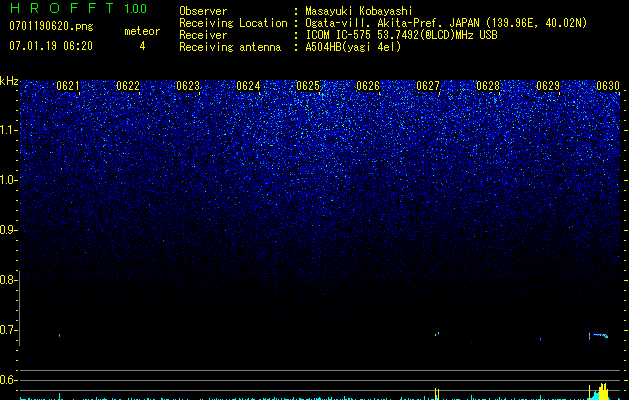Click the 0.6 kHz axis label
This screenshot has height=400, width=629.
[7, 380]
